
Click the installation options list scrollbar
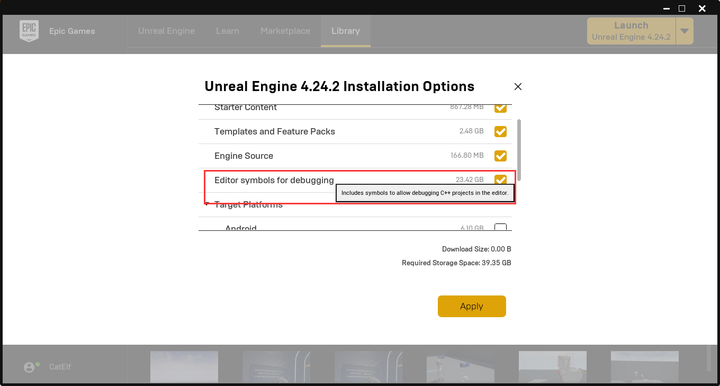519,150
